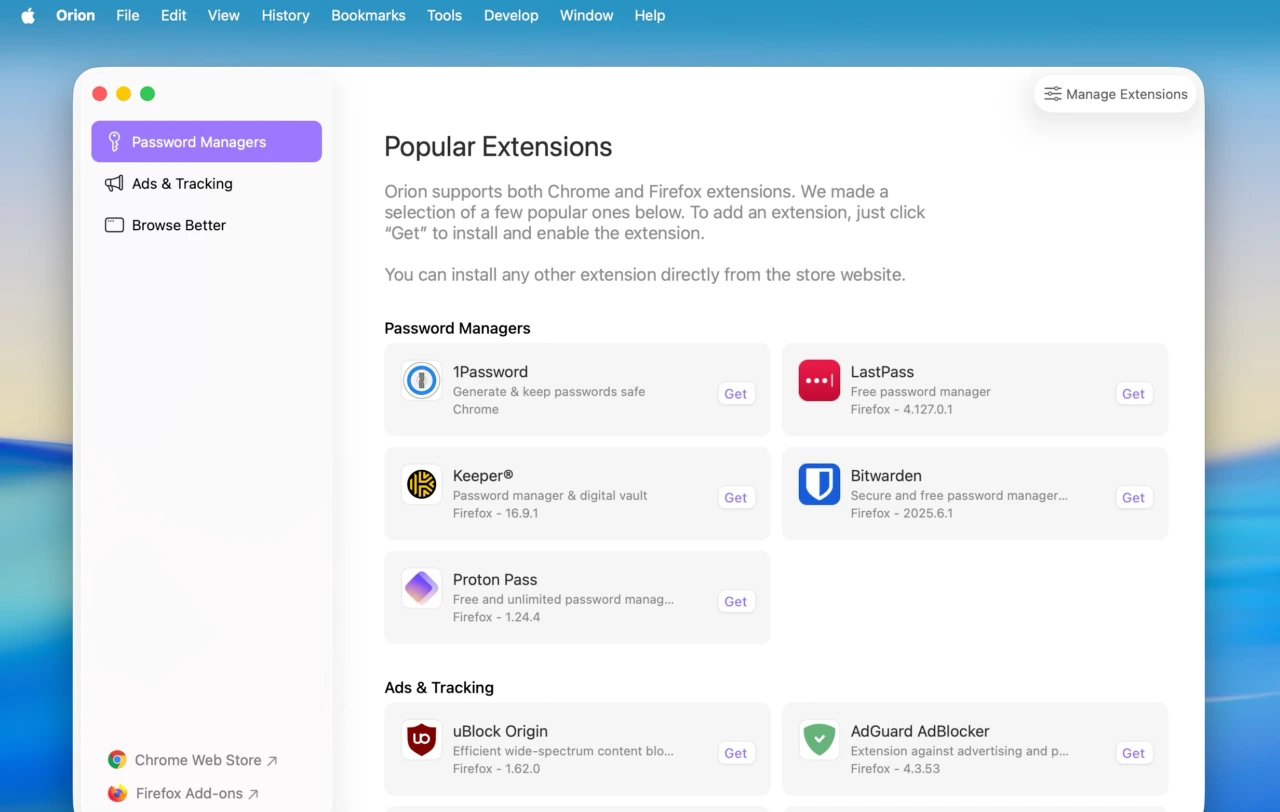Open Manage Extensions

pyautogui.click(x=1115, y=94)
